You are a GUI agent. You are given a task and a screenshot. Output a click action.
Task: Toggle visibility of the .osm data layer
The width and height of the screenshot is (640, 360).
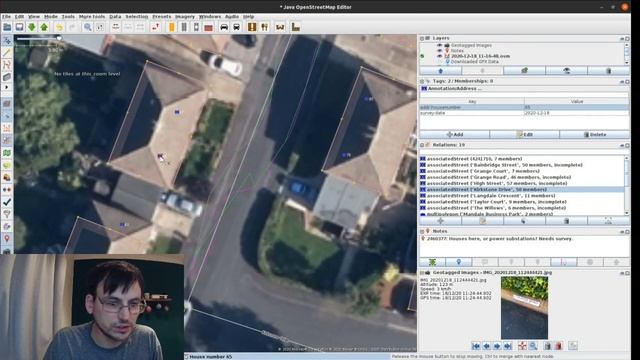click(439, 56)
